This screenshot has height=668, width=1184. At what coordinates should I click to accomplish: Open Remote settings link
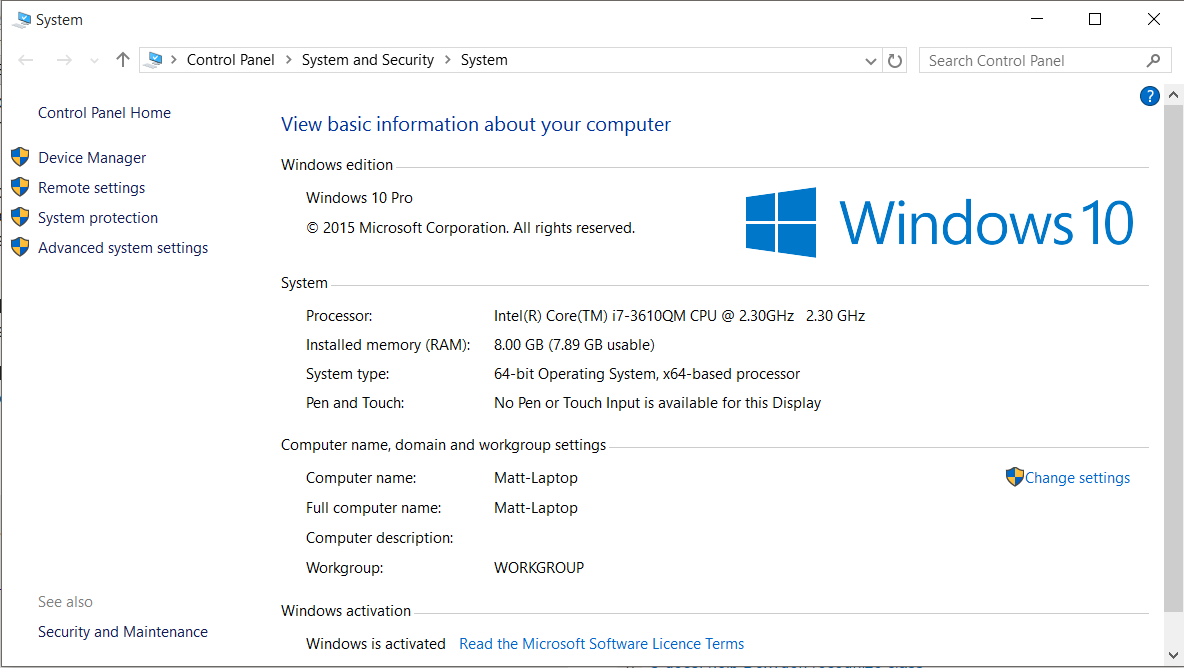click(x=91, y=188)
